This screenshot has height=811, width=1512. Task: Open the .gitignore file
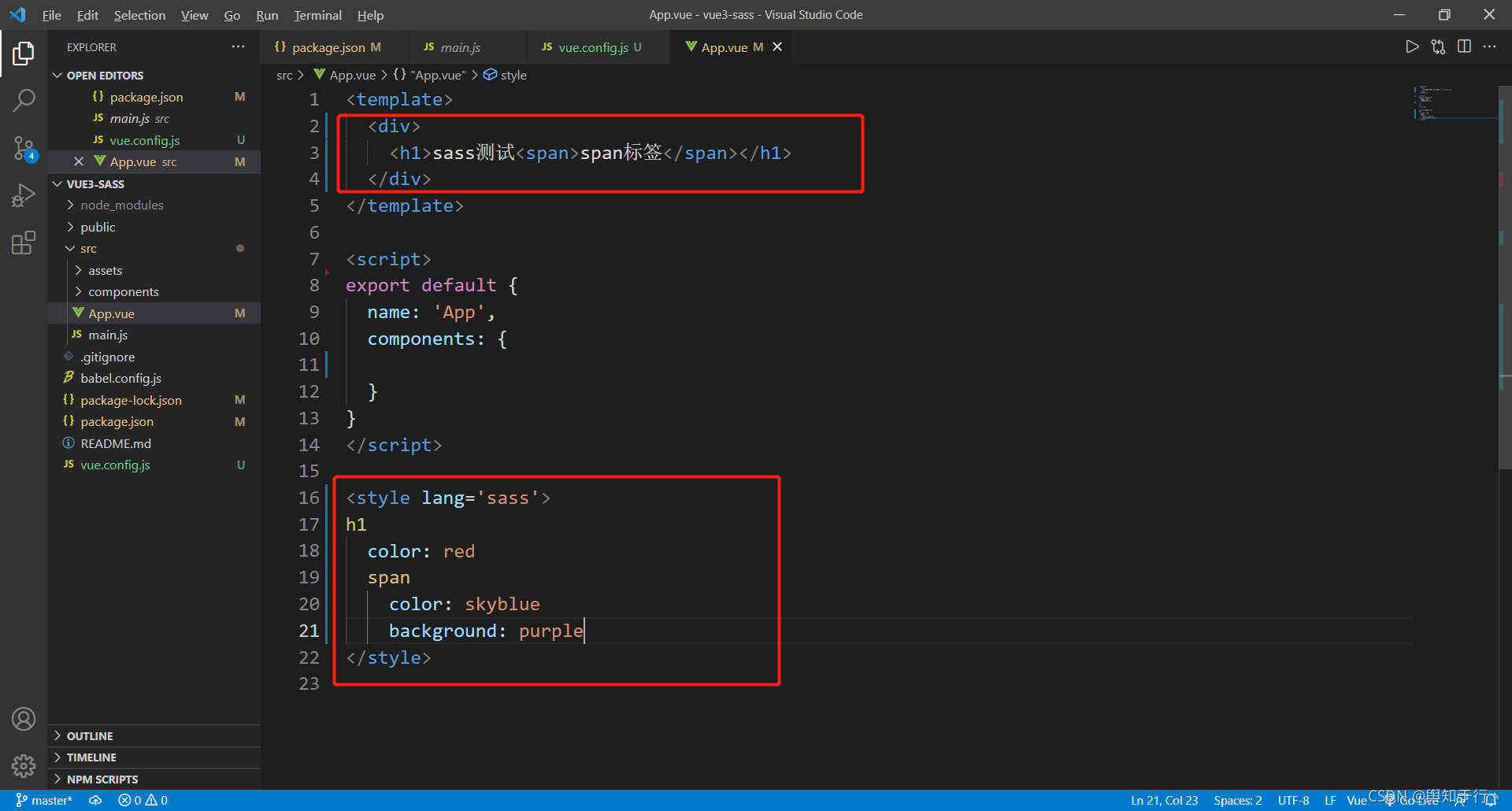coord(154,357)
